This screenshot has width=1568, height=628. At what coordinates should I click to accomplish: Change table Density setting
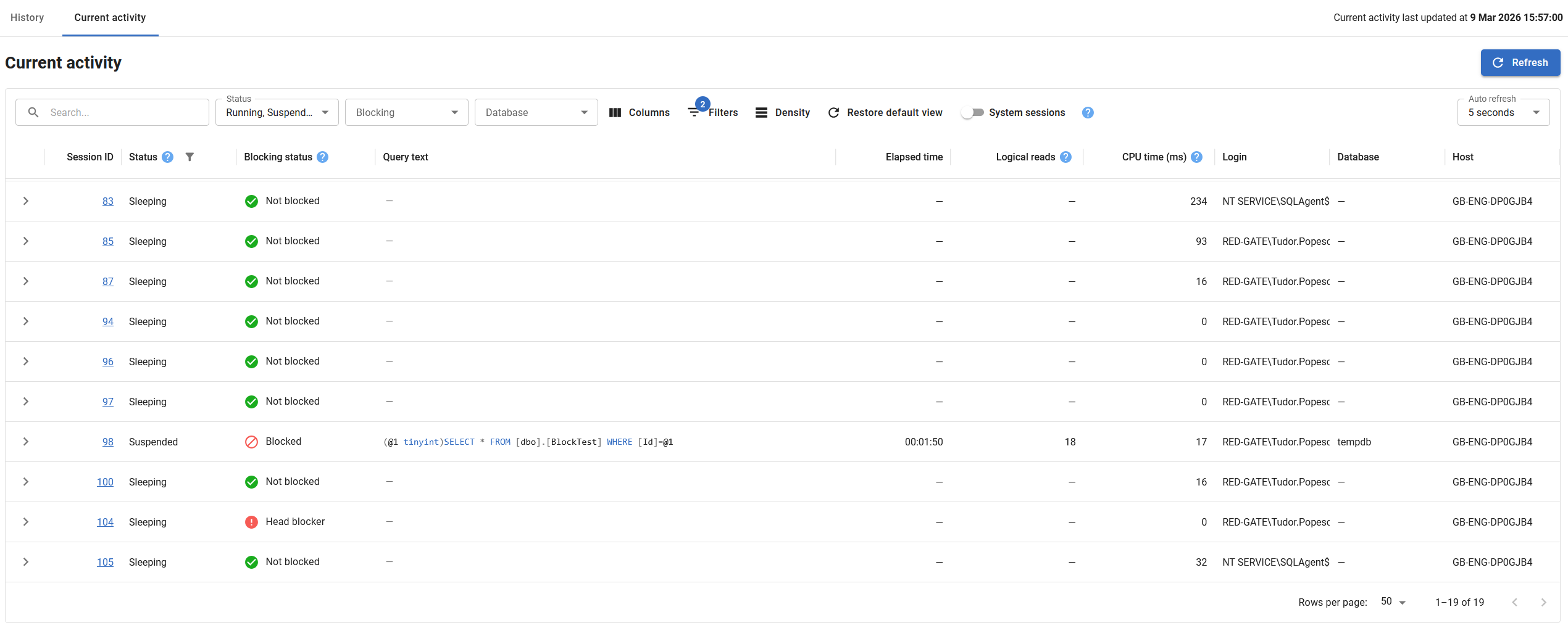782,112
